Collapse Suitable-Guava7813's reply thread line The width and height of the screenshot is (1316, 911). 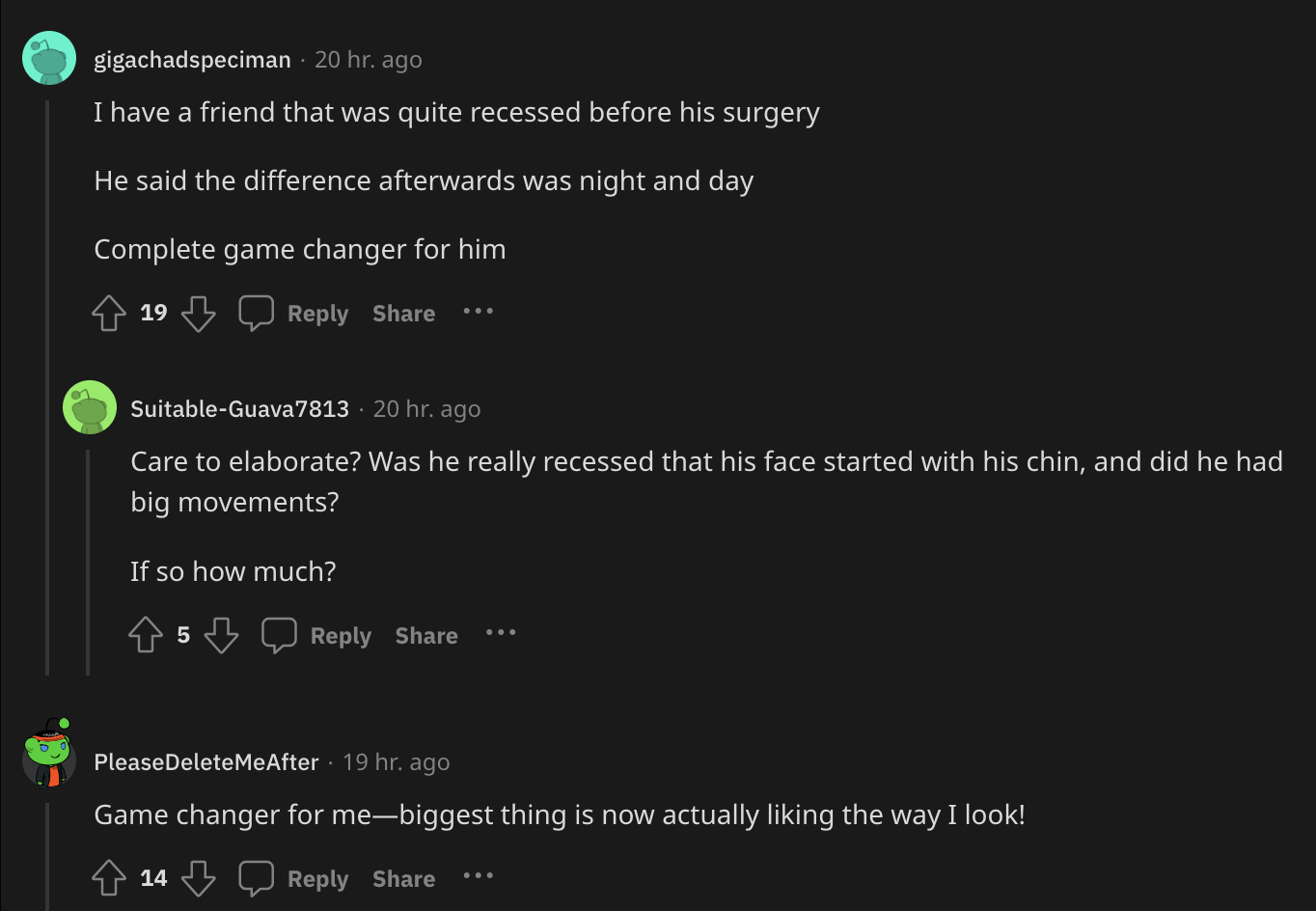[88, 562]
